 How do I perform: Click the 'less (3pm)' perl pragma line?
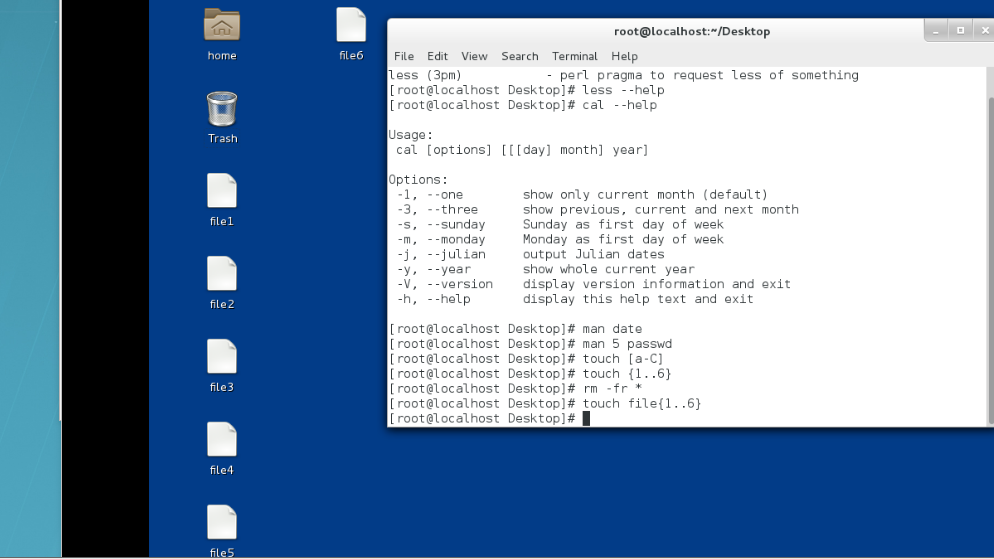[x=624, y=75]
